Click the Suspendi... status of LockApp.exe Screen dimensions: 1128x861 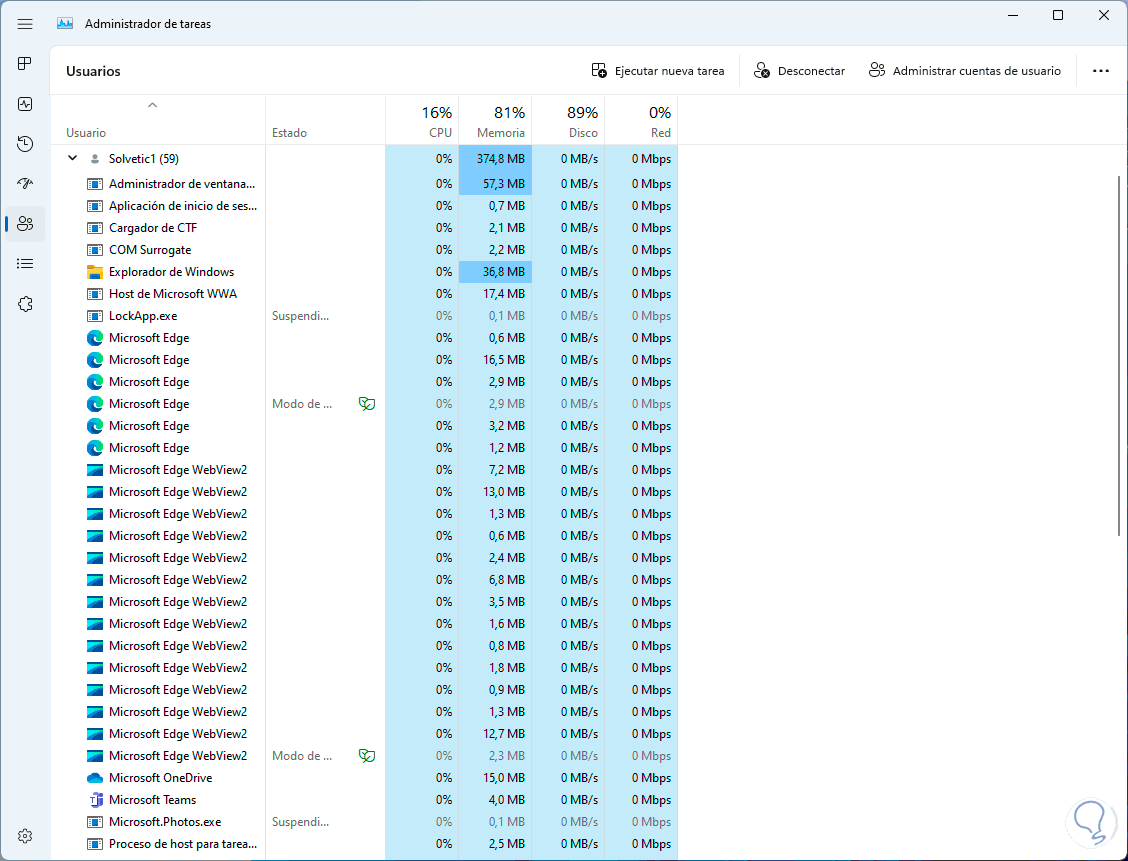(x=300, y=316)
